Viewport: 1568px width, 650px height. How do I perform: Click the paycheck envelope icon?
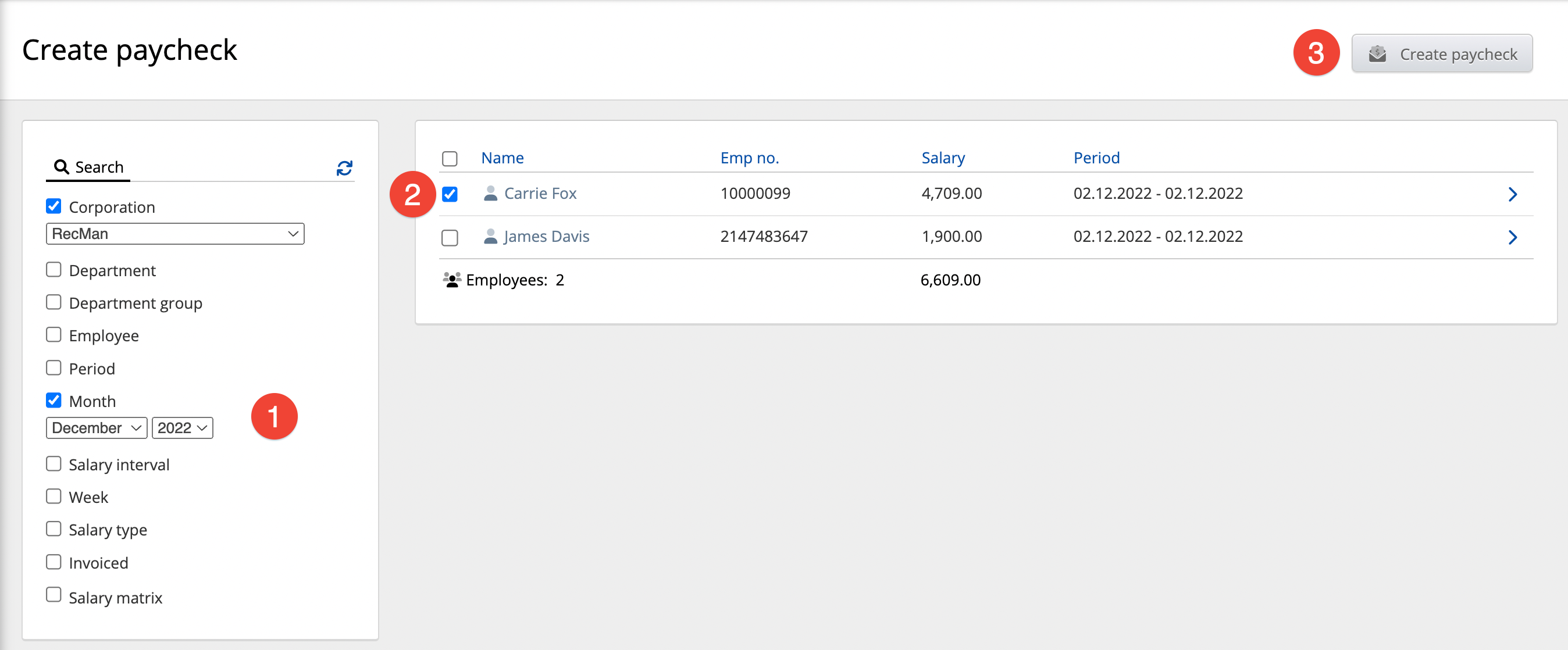click(x=1377, y=54)
